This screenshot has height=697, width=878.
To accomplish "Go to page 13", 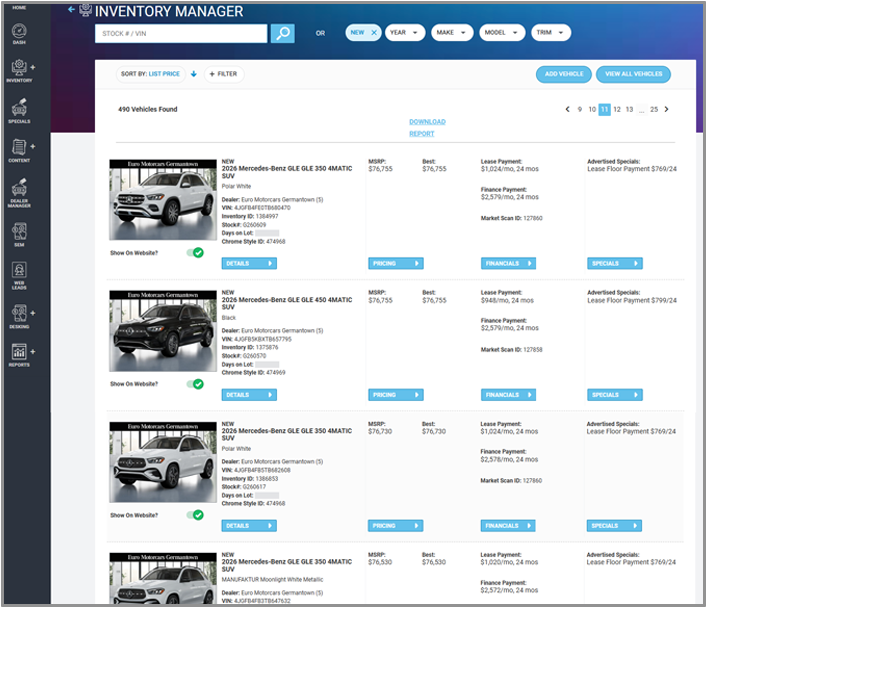I will [629, 109].
